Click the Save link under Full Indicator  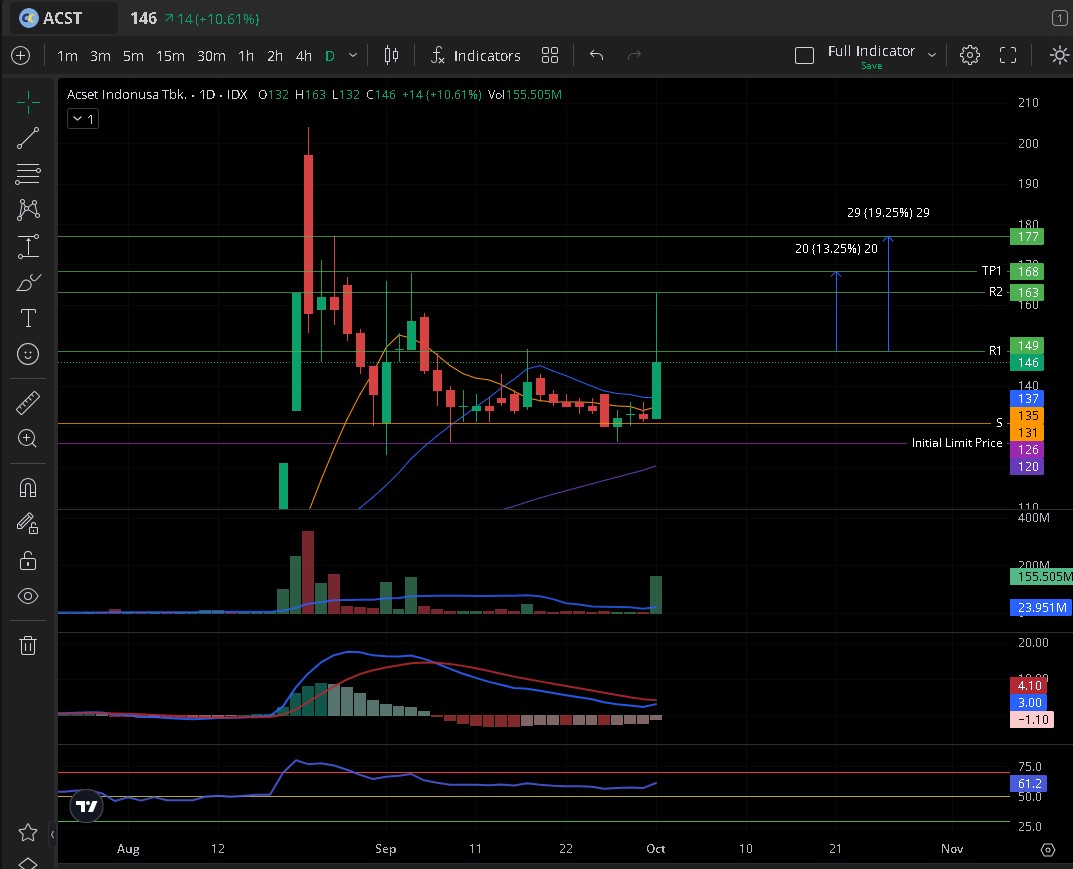coord(871,66)
